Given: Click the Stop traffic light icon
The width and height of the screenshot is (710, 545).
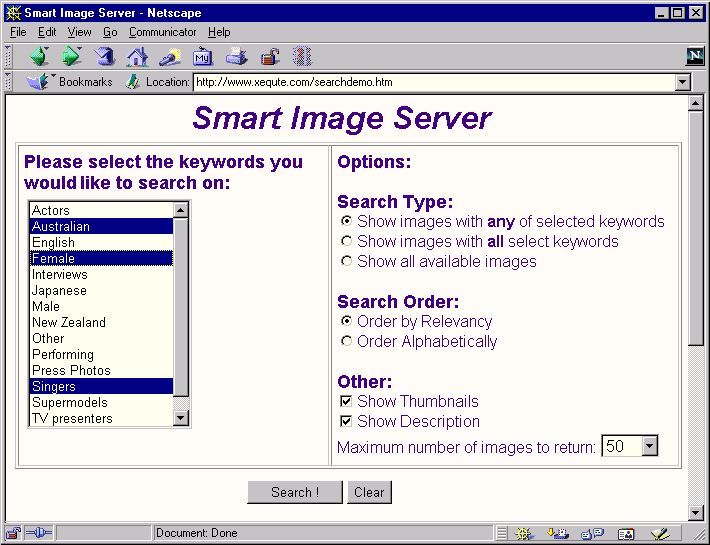Looking at the screenshot, I should [x=302, y=57].
